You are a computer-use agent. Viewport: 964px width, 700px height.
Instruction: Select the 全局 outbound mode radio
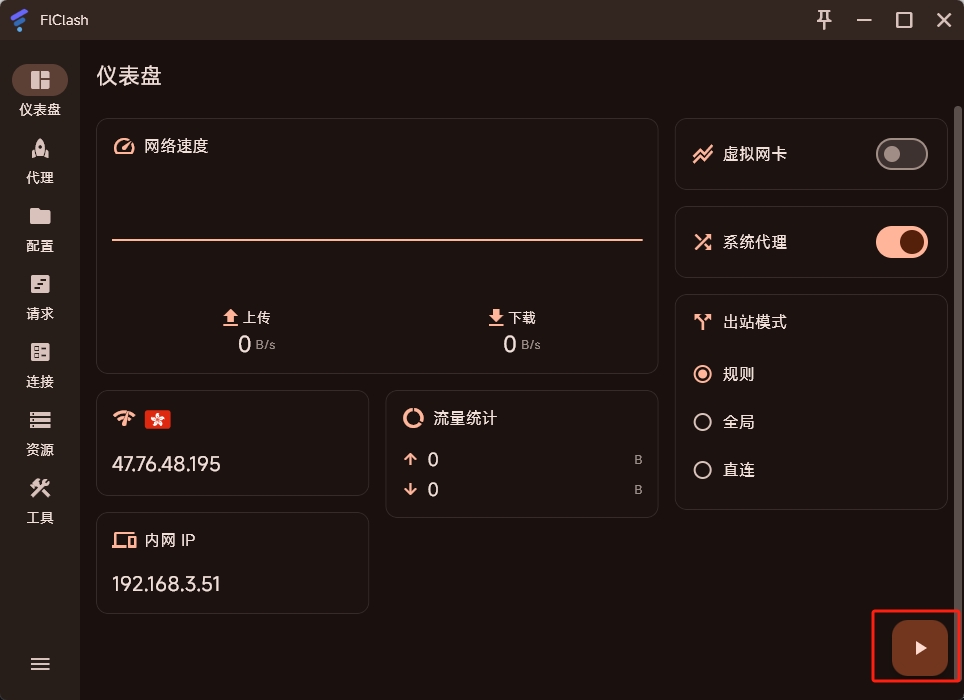pyautogui.click(x=703, y=422)
